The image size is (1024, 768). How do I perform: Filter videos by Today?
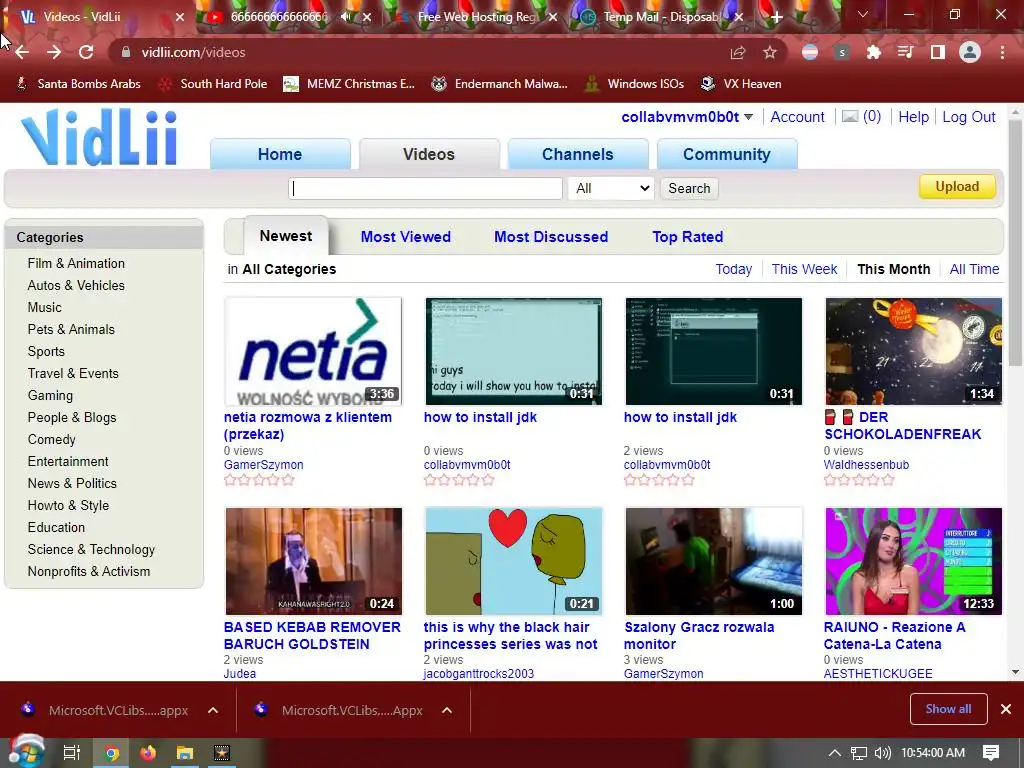[733, 269]
